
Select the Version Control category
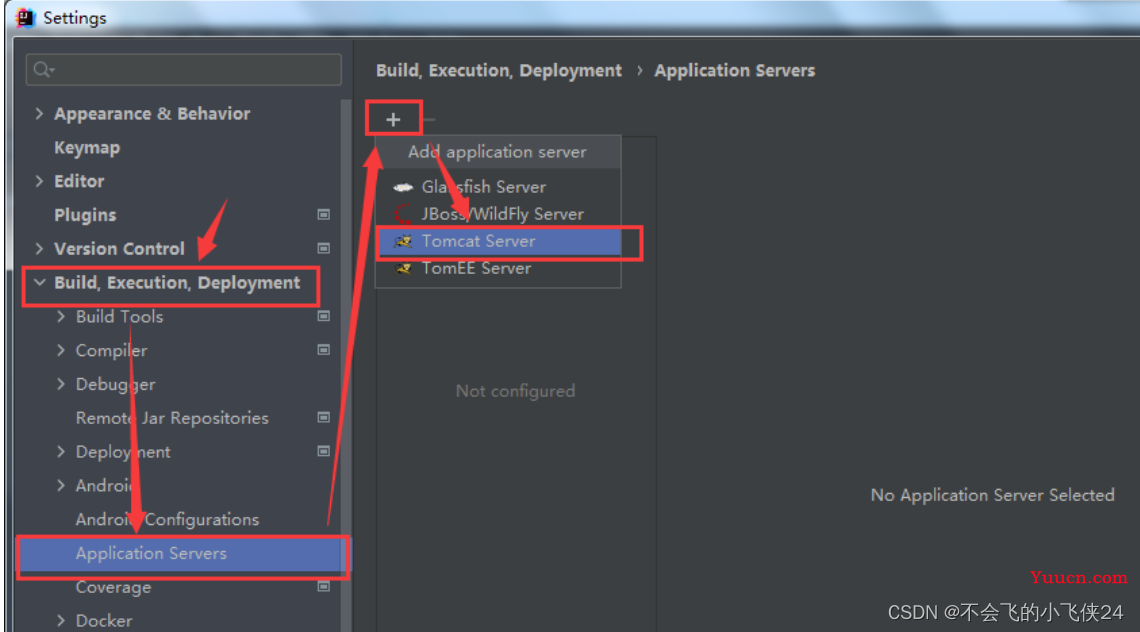pyautogui.click(x=119, y=249)
